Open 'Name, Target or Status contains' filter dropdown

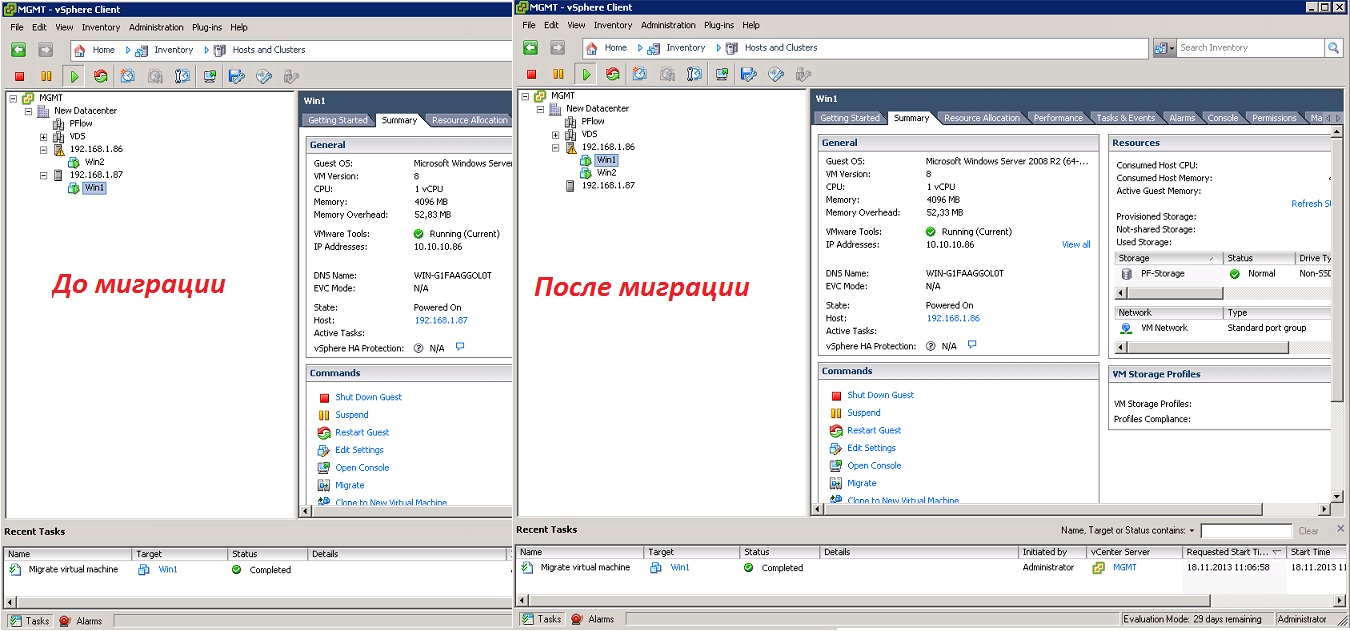pyautogui.click(x=1192, y=531)
